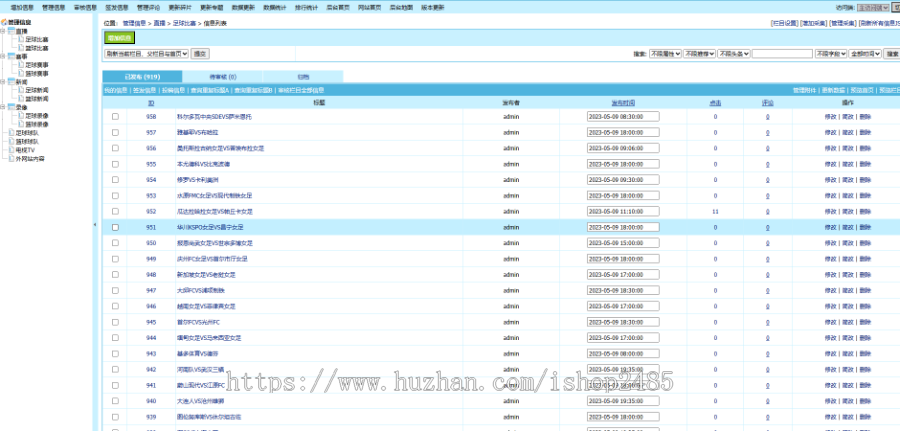Tick the checkbox for row ID 945

click(x=115, y=322)
